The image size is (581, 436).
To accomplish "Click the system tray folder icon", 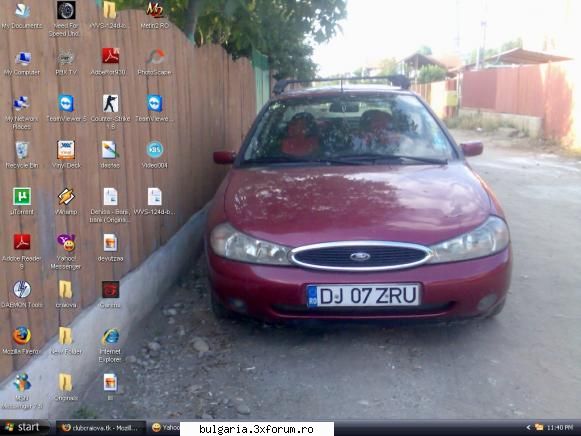I will 539,428.
